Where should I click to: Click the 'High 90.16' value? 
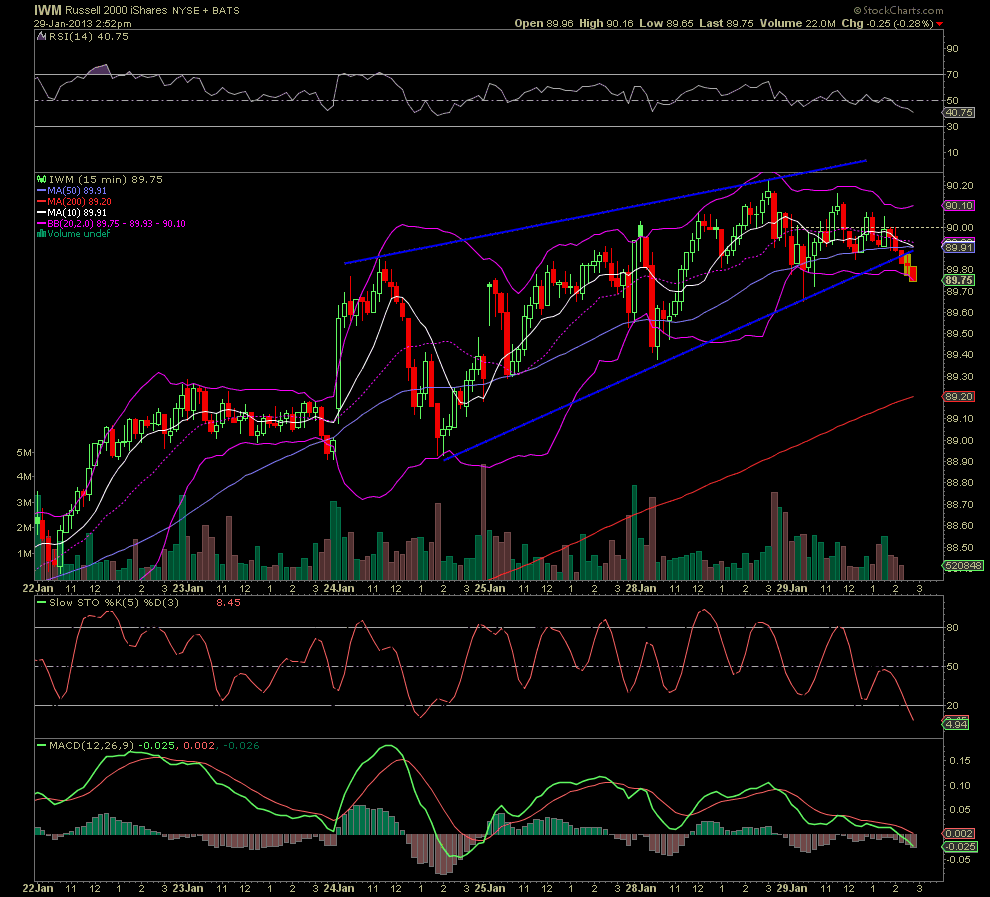(x=605, y=23)
